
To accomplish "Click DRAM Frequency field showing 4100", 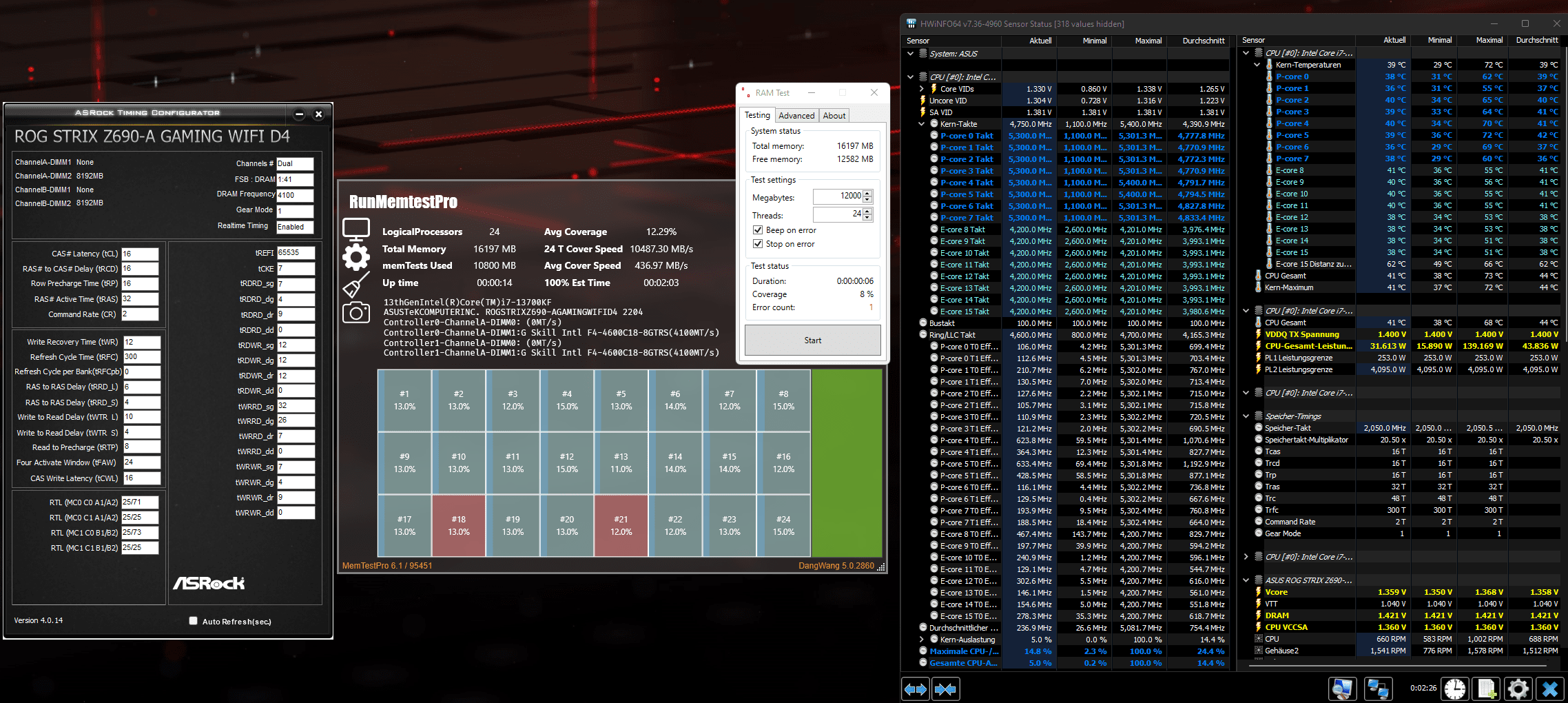I will pos(295,195).
